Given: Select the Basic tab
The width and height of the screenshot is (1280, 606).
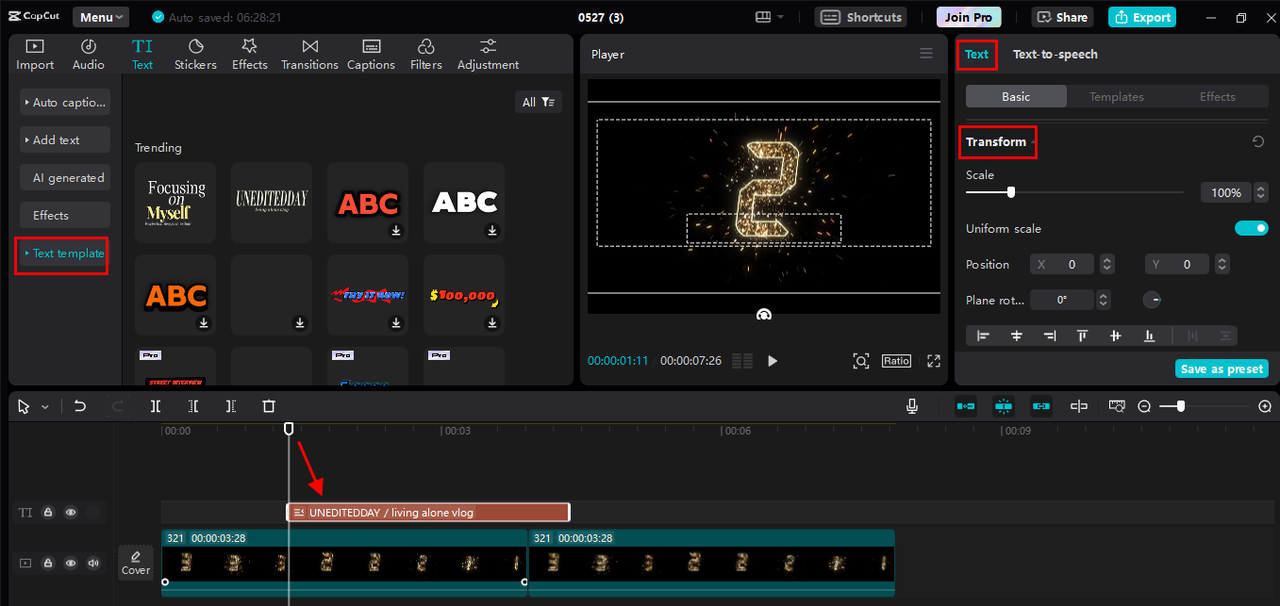Looking at the screenshot, I should tap(1016, 97).
